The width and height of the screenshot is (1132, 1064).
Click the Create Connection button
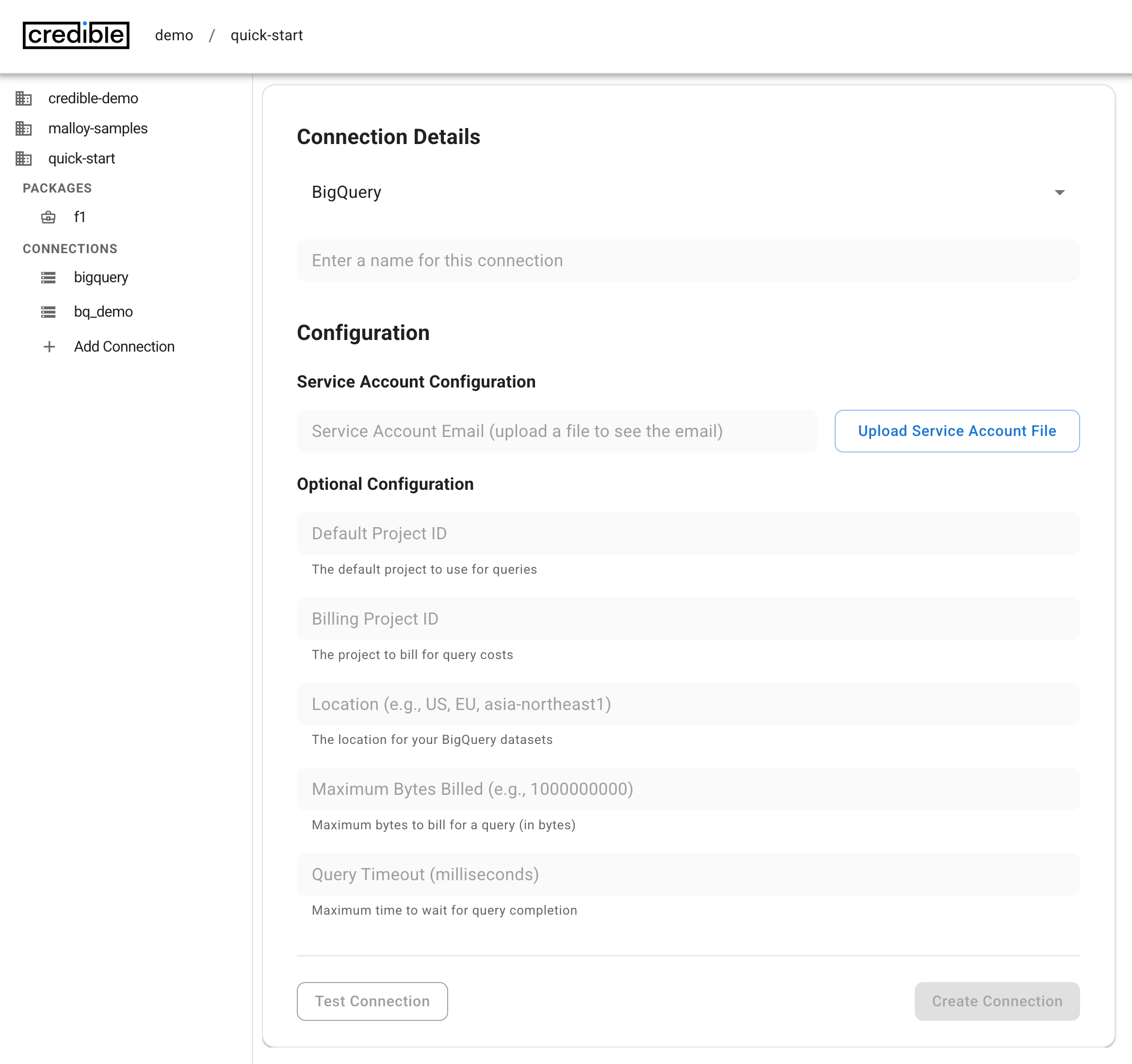[997, 1001]
